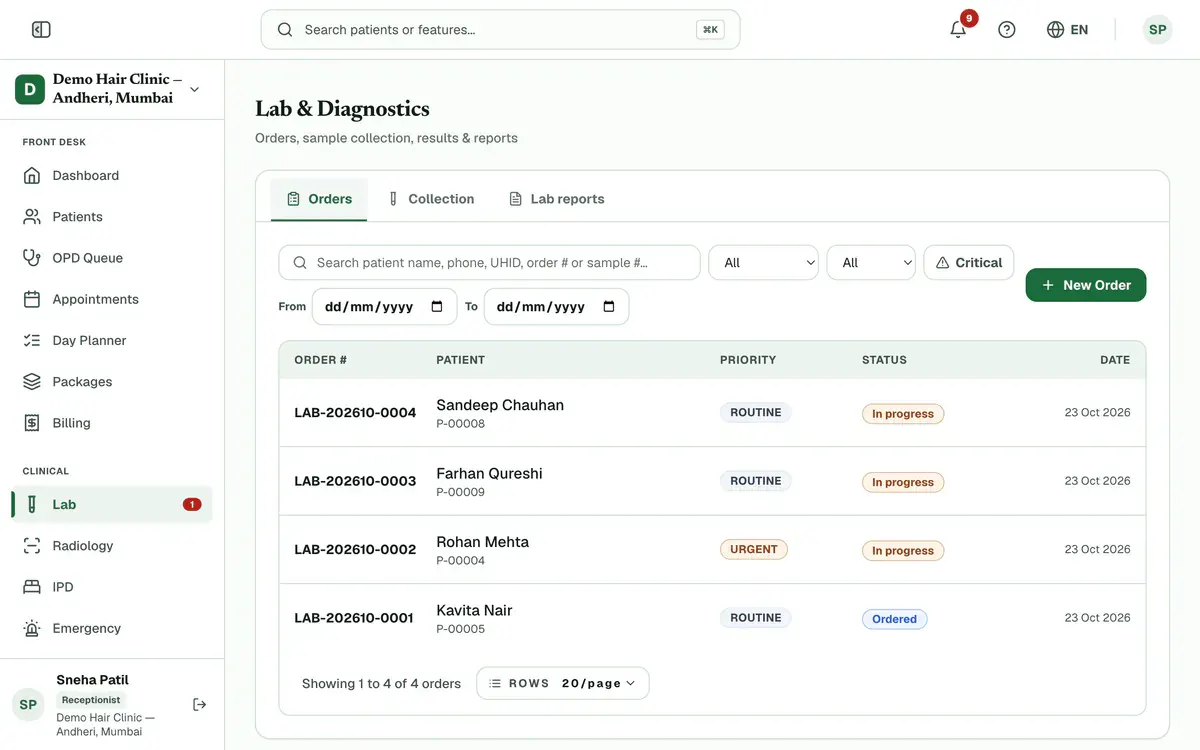Click Showing 1 to 4 of 4 orders
The width and height of the screenshot is (1200, 750).
(x=381, y=684)
